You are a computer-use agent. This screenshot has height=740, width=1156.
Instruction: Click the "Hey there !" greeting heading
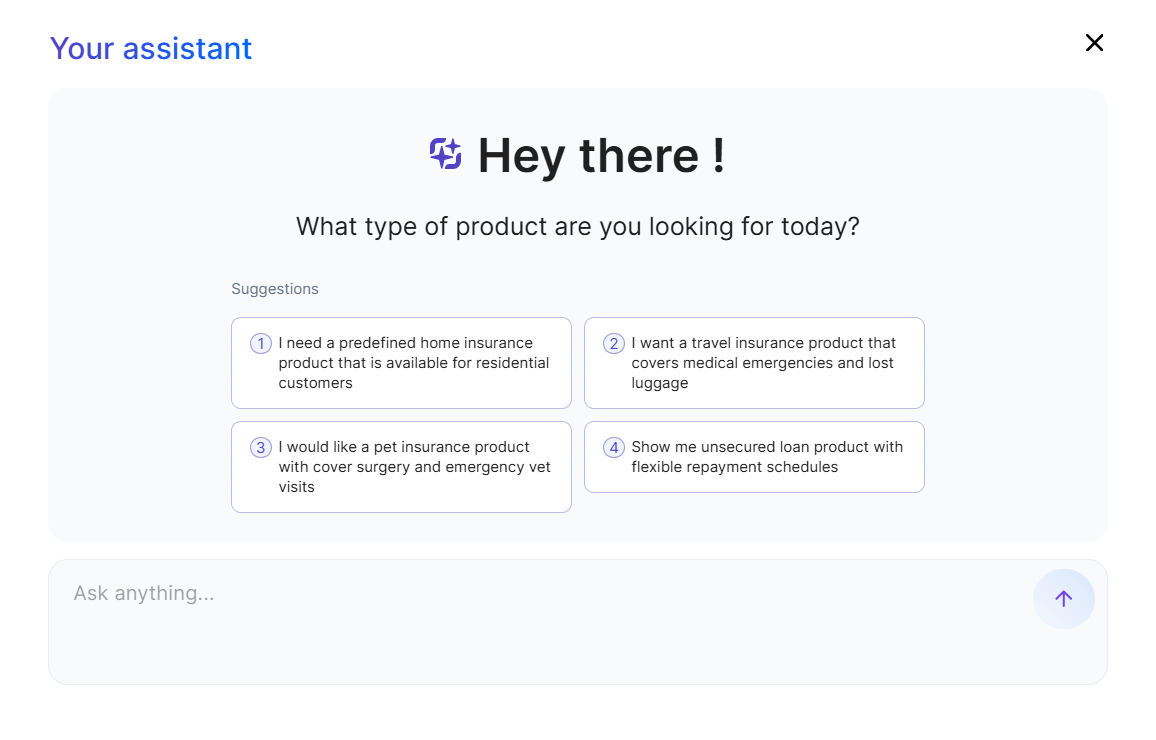click(x=601, y=156)
